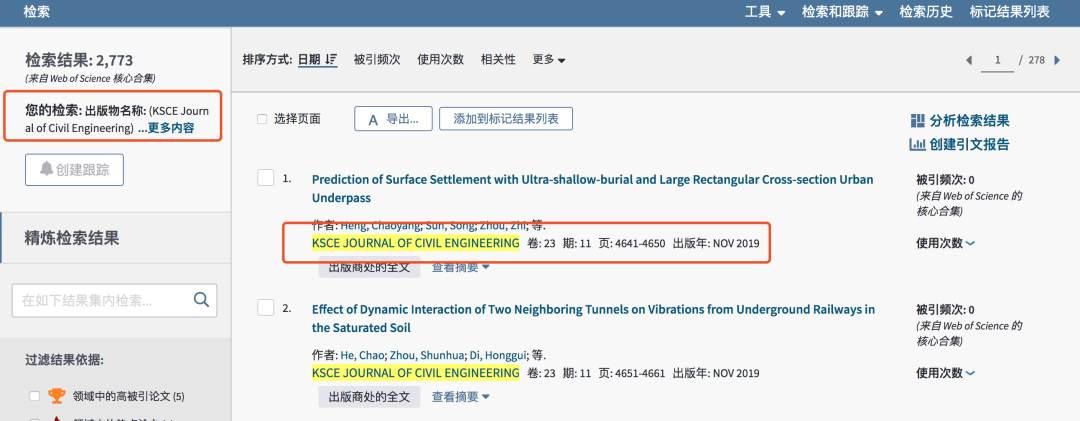Click the descending sort icon next to 日期
Image resolution: width=1080 pixels, height=421 pixels.
point(331,59)
